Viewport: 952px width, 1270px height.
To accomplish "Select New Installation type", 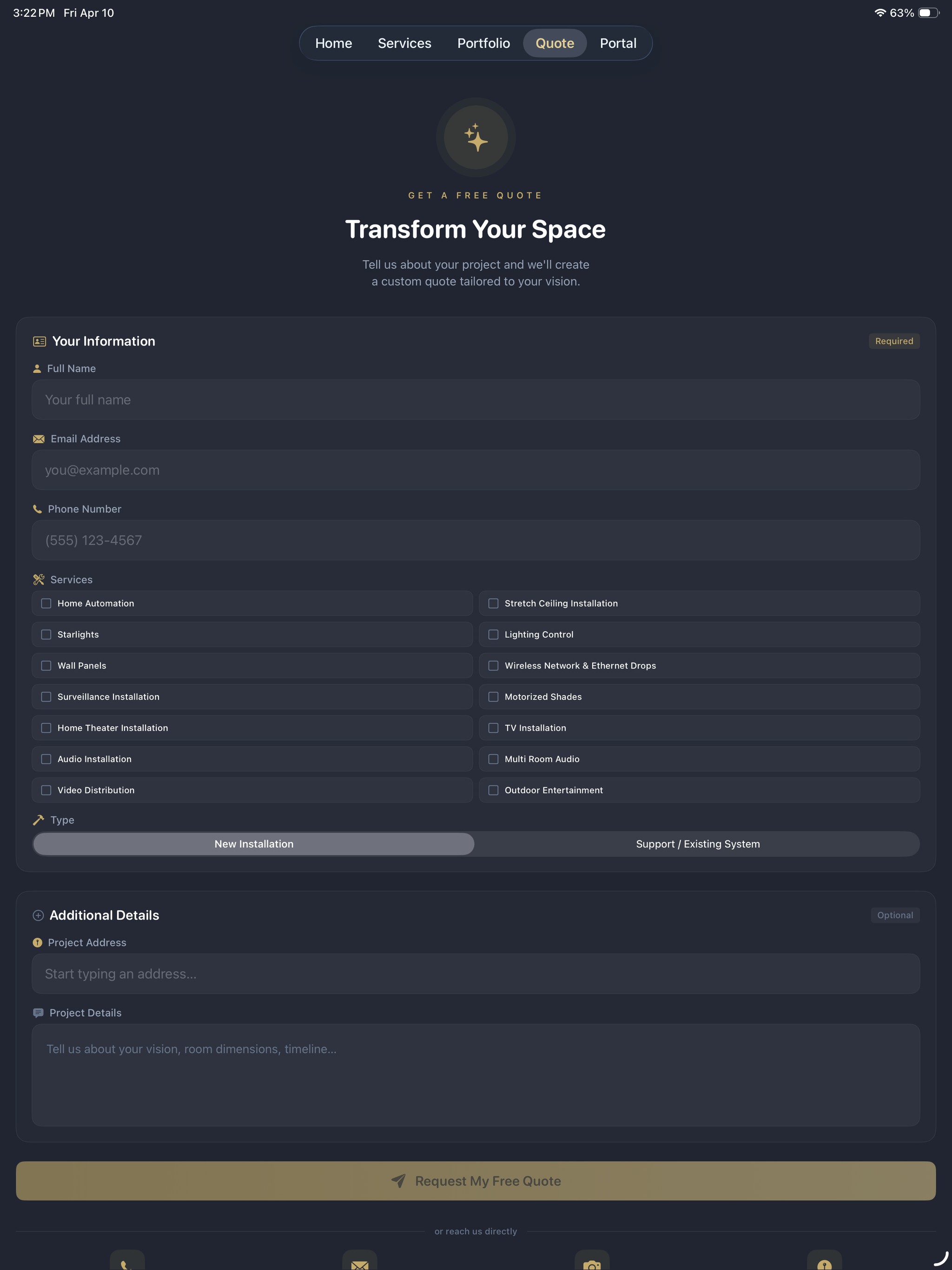I will [x=254, y=844].
